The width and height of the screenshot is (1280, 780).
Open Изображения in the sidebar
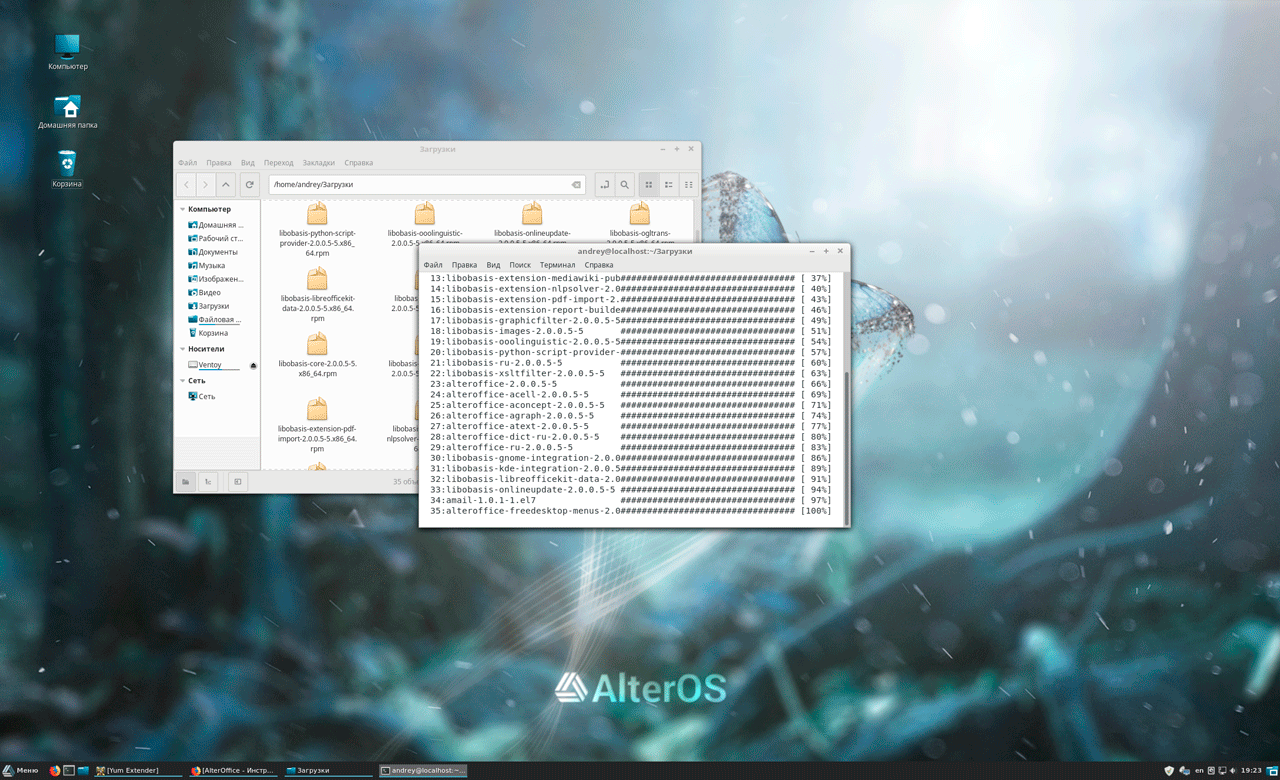pos(215,279)
